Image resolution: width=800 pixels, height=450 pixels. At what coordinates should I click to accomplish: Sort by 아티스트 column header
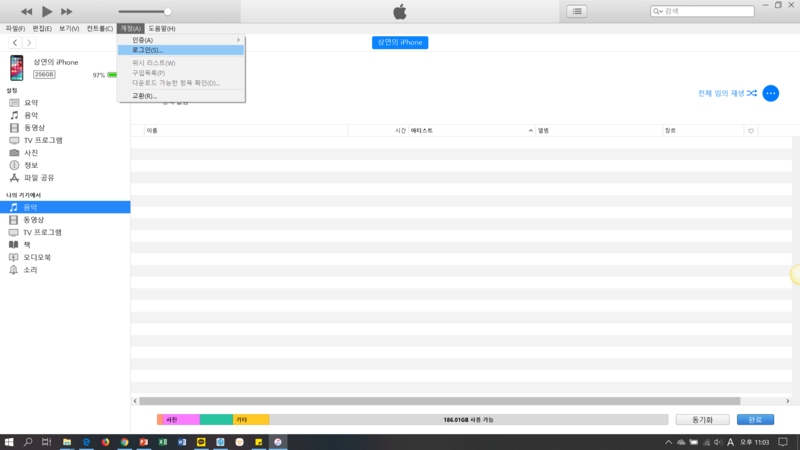(472, 131)
